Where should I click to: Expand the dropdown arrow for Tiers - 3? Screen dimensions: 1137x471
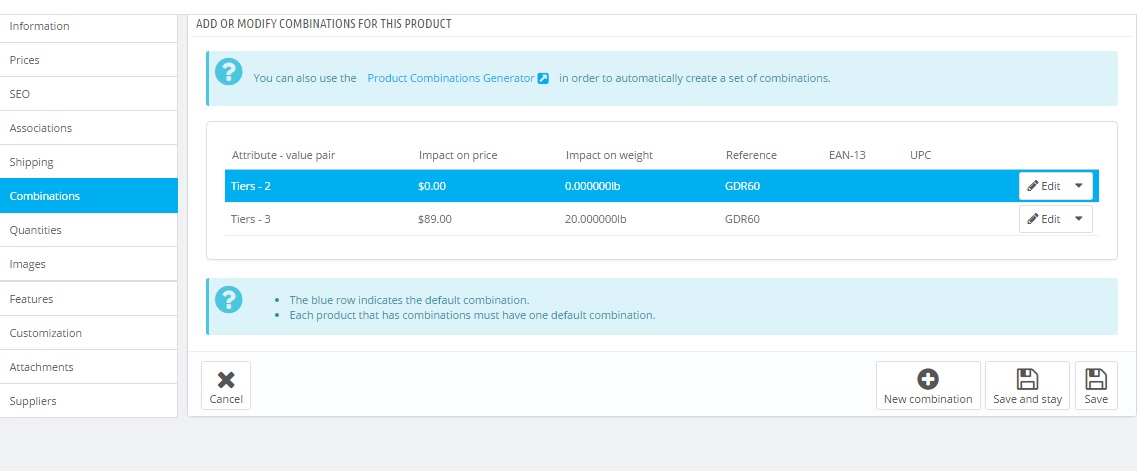pyautogui.click(x=1078, y=219)
